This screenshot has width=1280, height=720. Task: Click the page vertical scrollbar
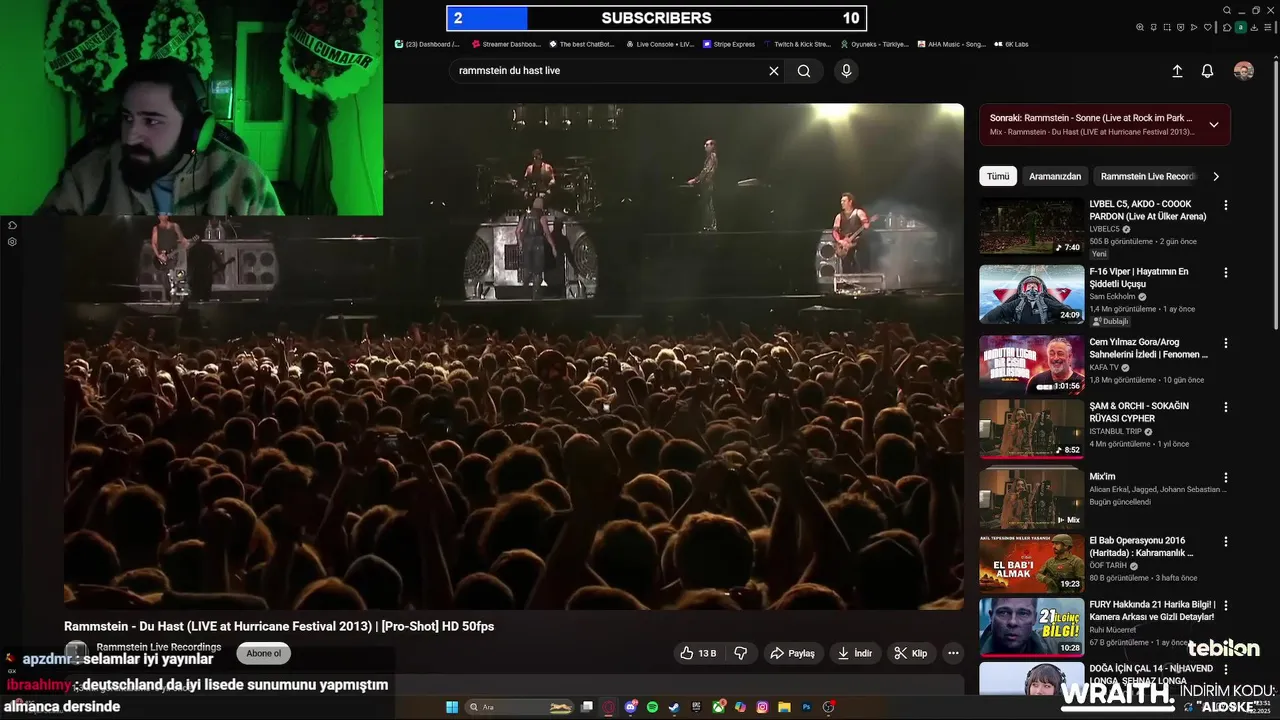coord(1275,200)
